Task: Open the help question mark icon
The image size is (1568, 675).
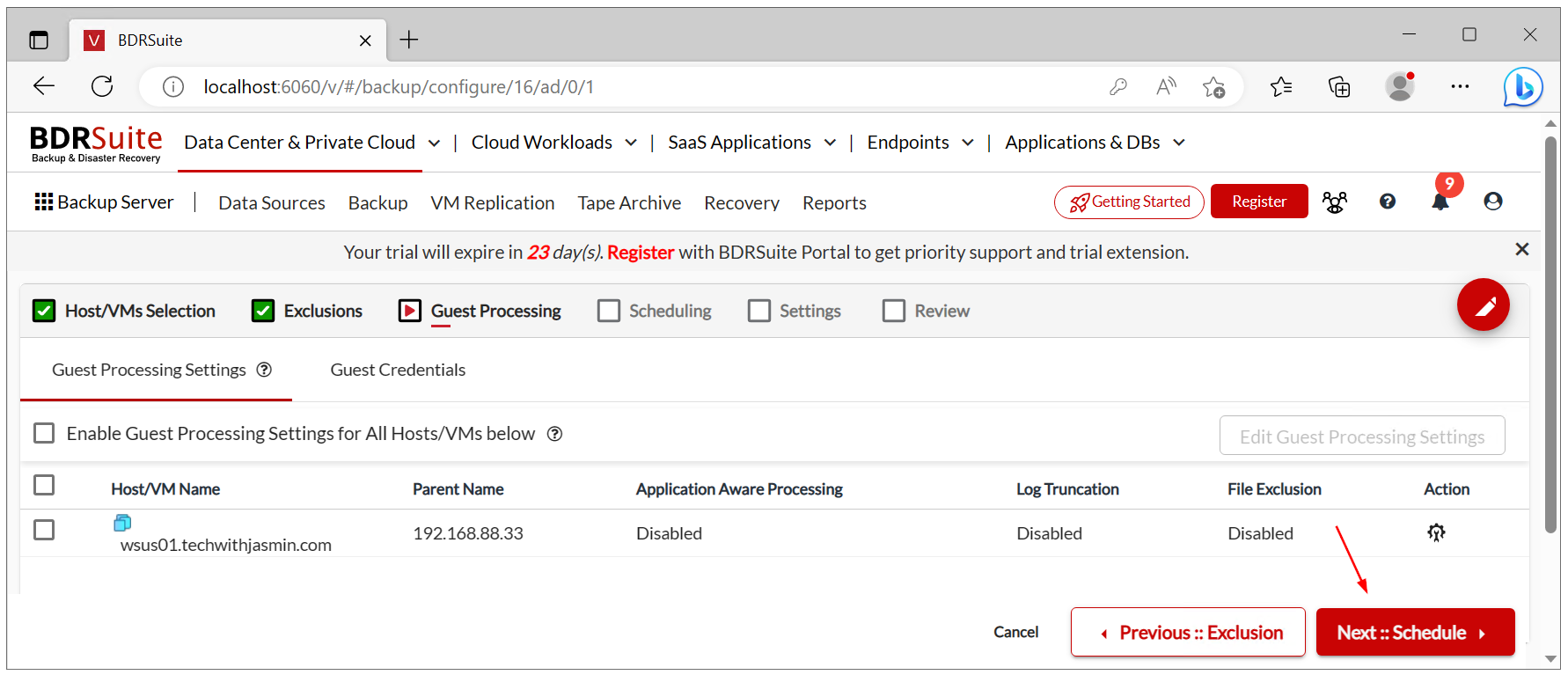Action: [1388, 202]
